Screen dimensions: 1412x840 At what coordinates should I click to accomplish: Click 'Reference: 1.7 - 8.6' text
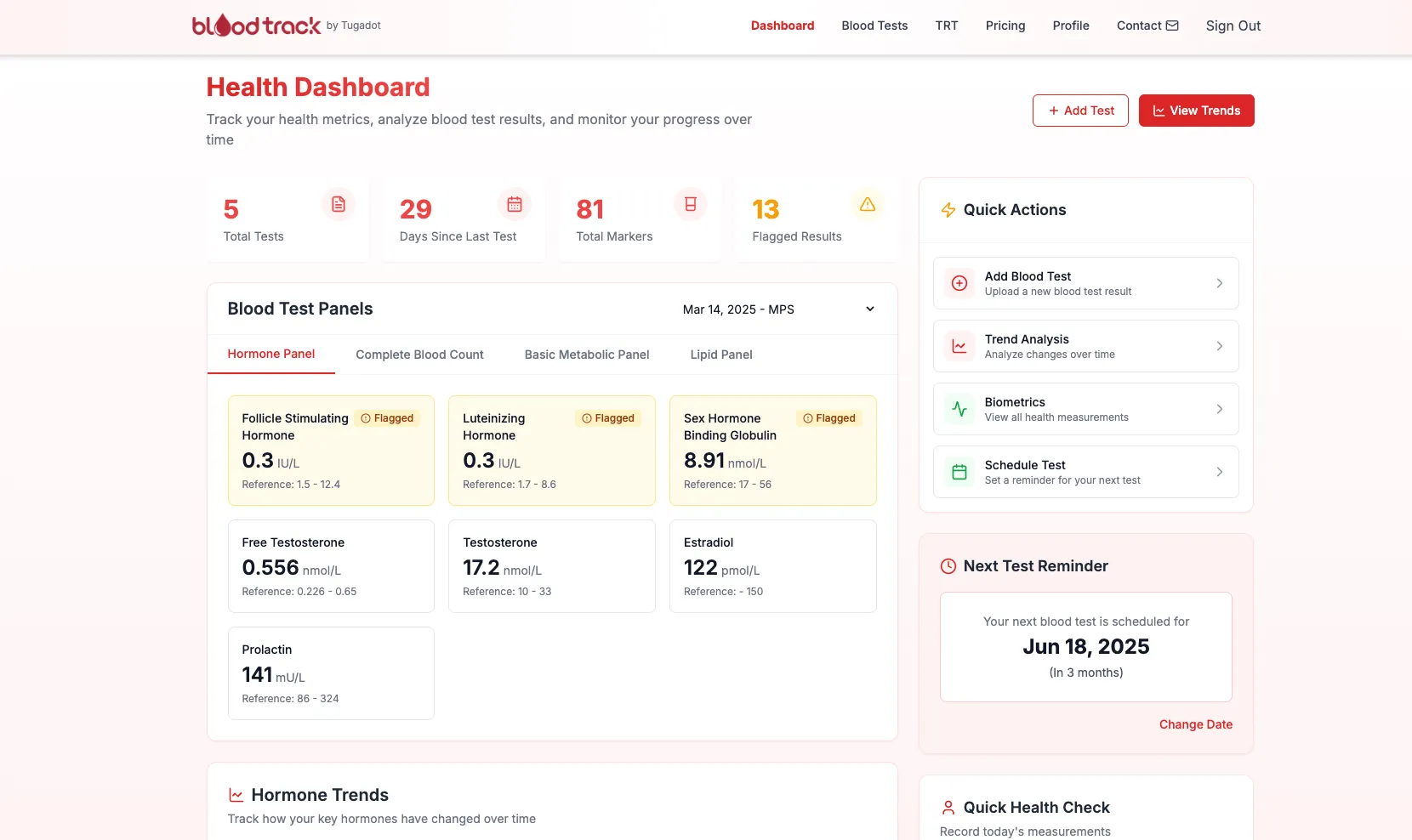pos(510,485)
